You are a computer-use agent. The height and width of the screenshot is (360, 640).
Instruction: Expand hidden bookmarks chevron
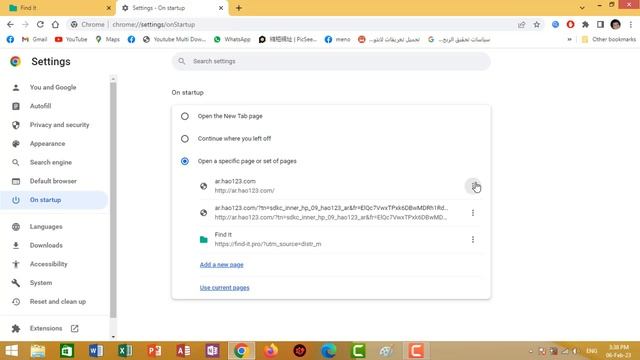[569, 40]
